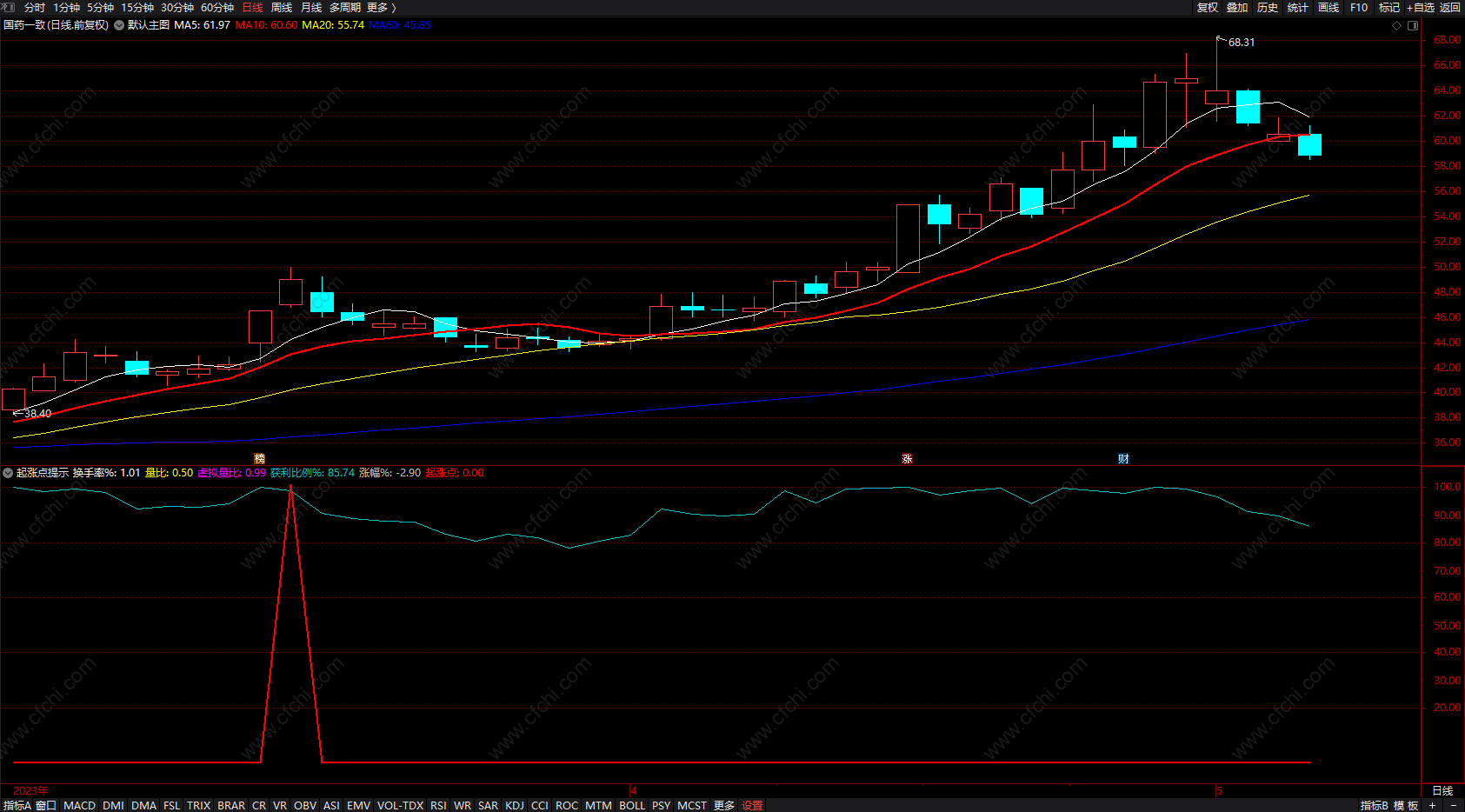This screenshot has width=1465, height=812.
Task: Click the minus zoom-out icon at bottom right
Action: tap(1453, 805)
